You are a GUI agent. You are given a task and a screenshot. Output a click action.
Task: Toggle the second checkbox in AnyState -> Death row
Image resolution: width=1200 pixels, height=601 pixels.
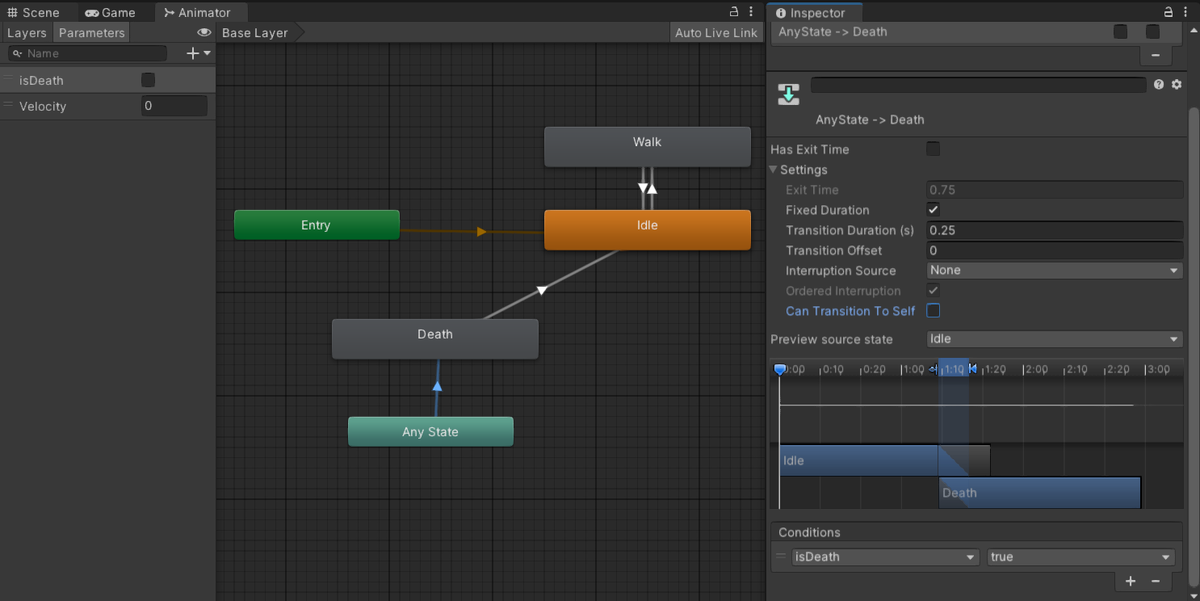[x=1153, y=32]
